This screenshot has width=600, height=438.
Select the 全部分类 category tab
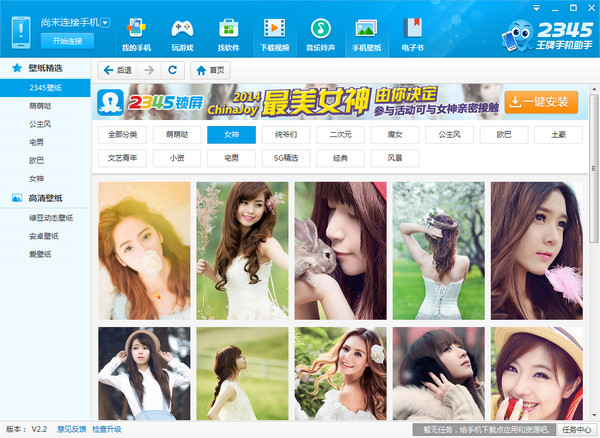click(x=122, y=135)
